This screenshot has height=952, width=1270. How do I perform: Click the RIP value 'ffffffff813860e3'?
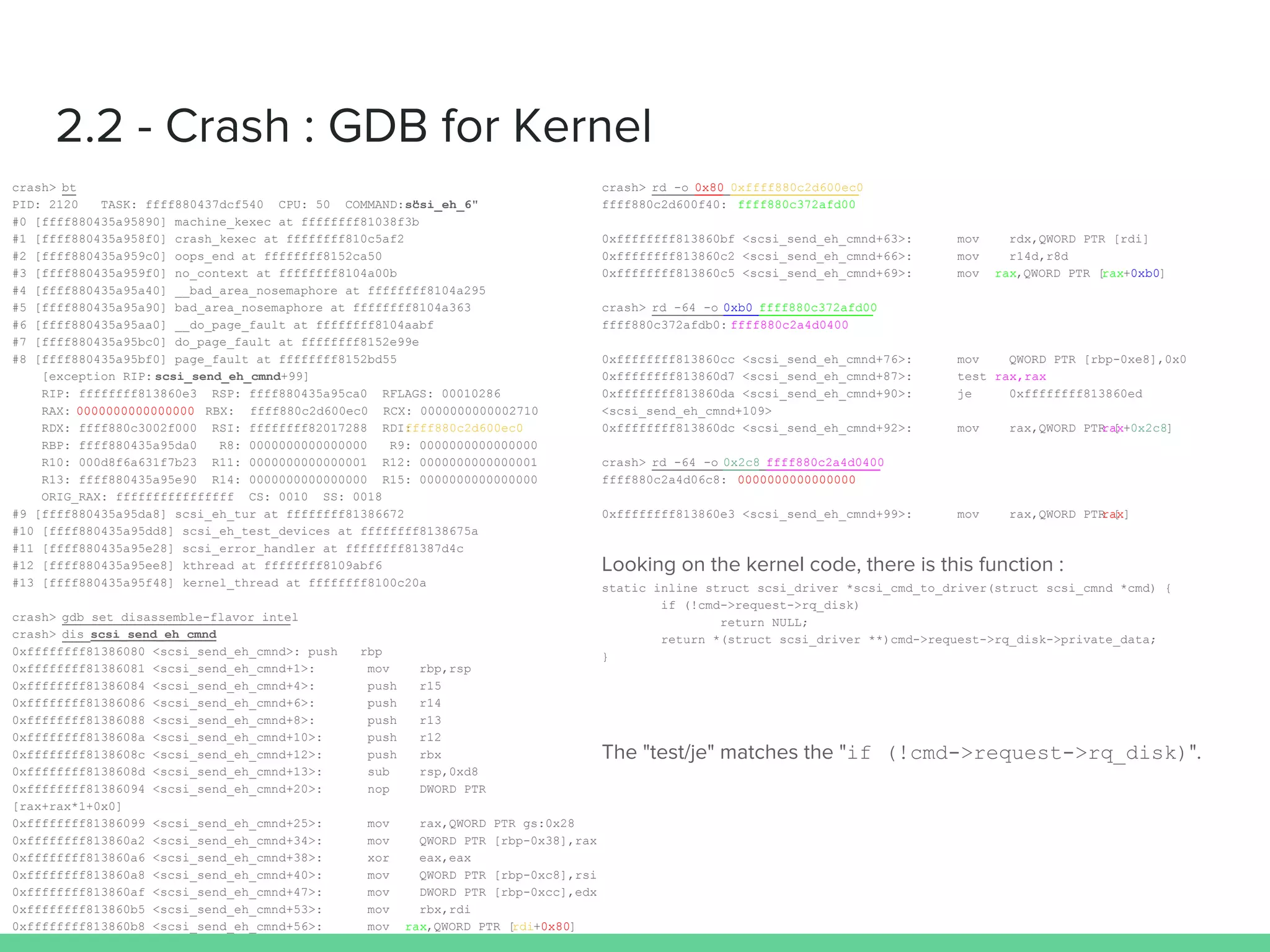[x=138, y=394]
